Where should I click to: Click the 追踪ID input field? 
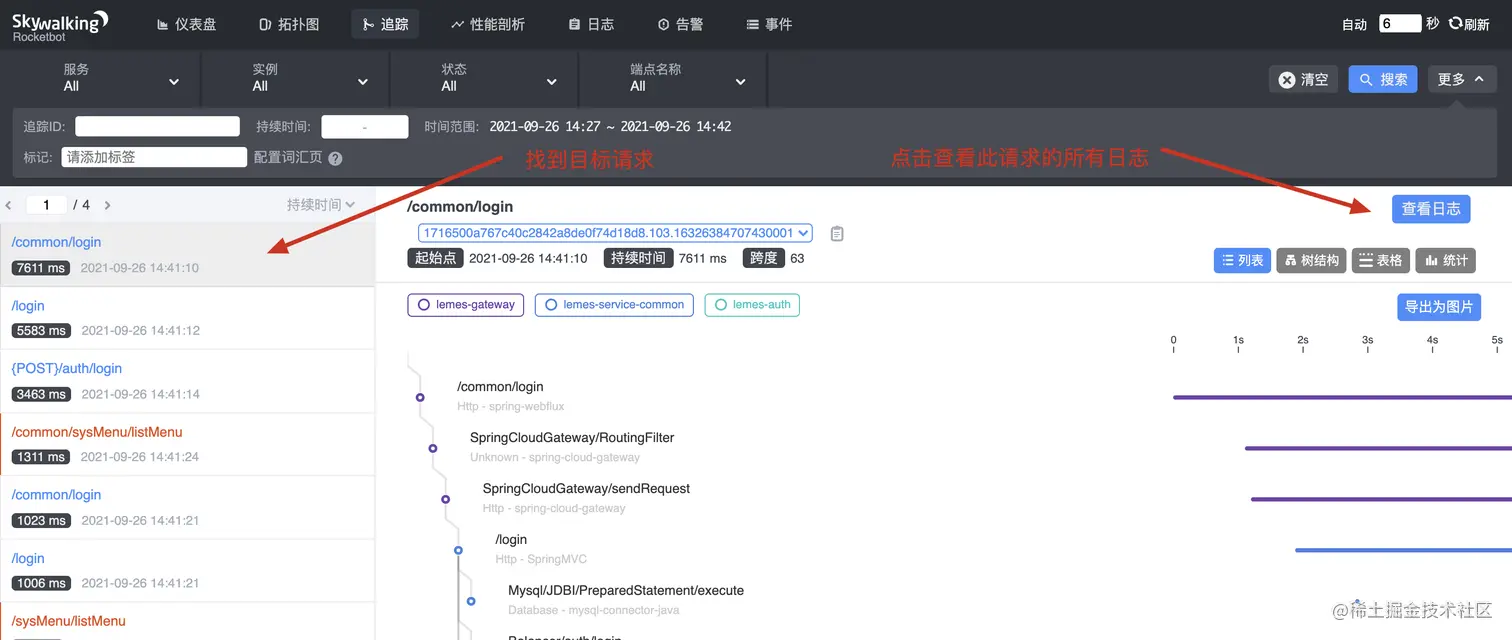tap(157, 126)
